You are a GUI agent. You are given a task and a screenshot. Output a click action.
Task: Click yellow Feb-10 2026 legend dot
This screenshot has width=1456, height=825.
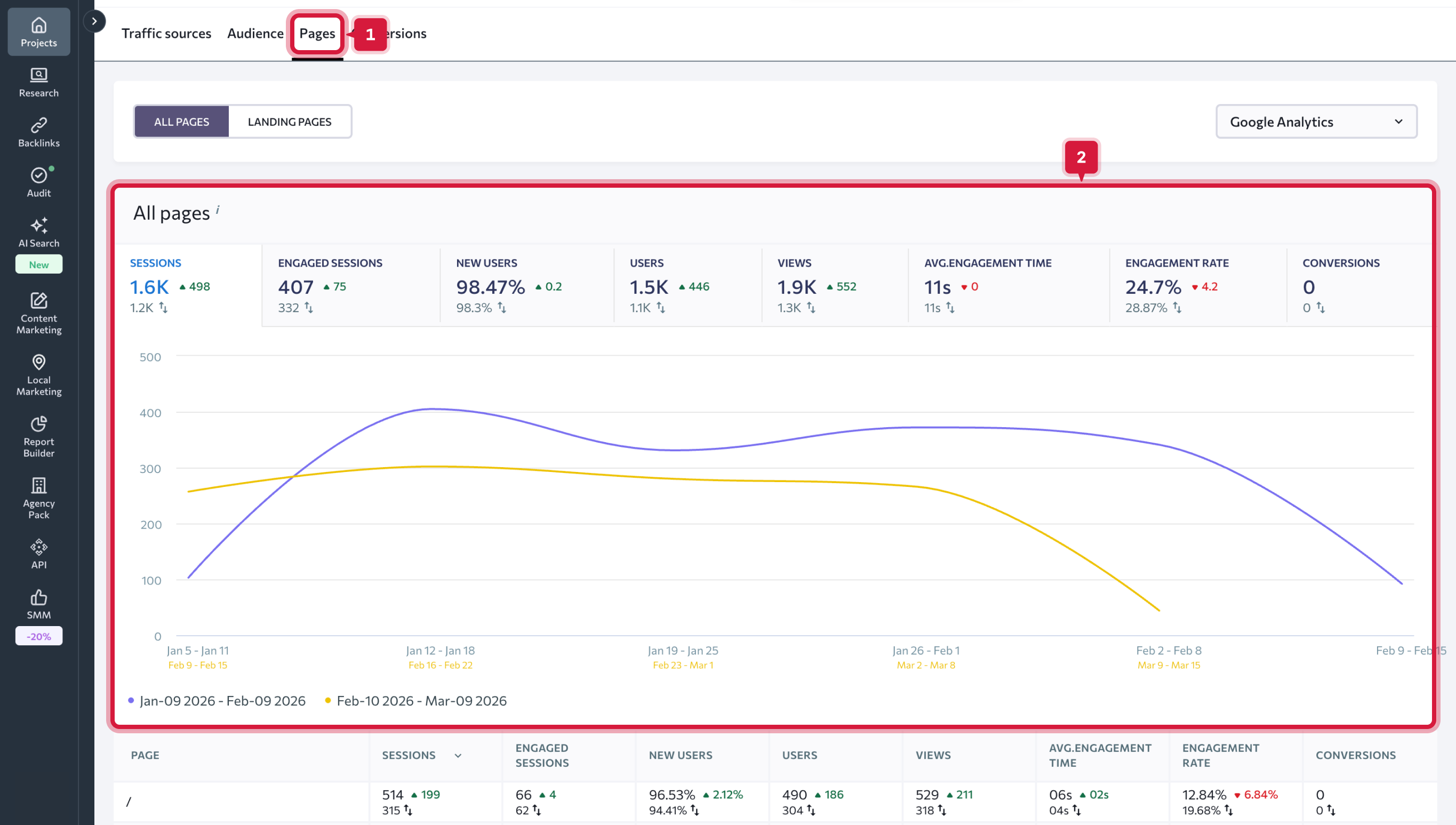click(x=327, y=701)
